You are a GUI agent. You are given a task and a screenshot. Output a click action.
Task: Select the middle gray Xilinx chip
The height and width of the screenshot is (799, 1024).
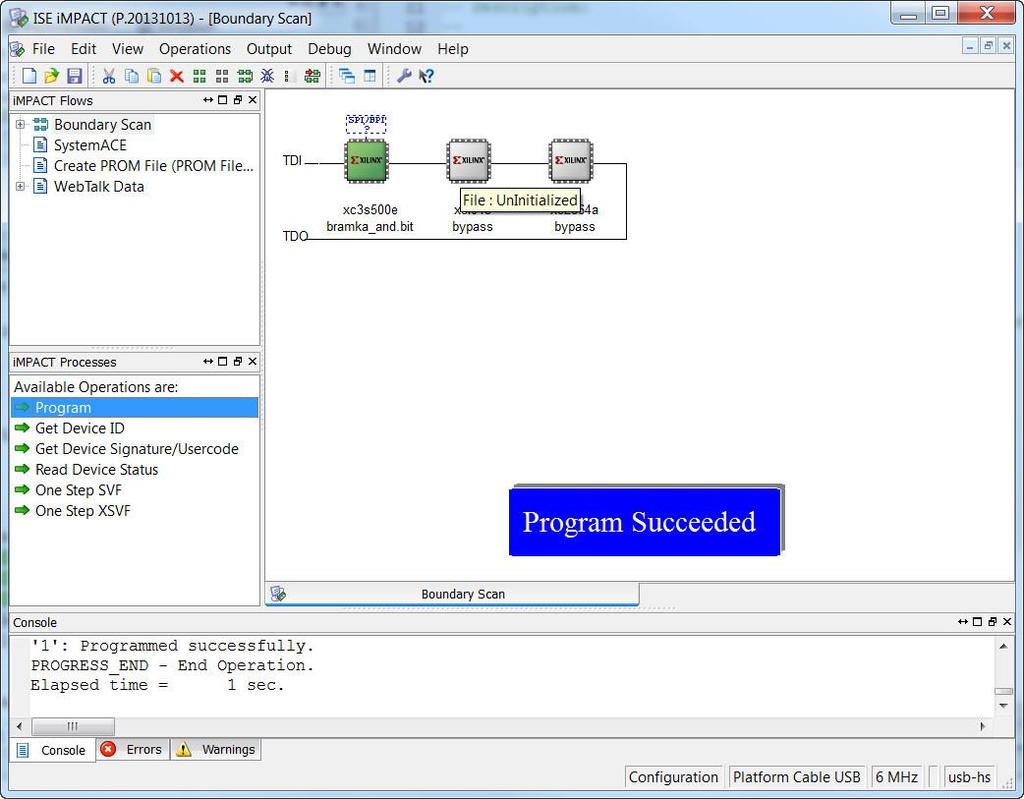[469, 161]
